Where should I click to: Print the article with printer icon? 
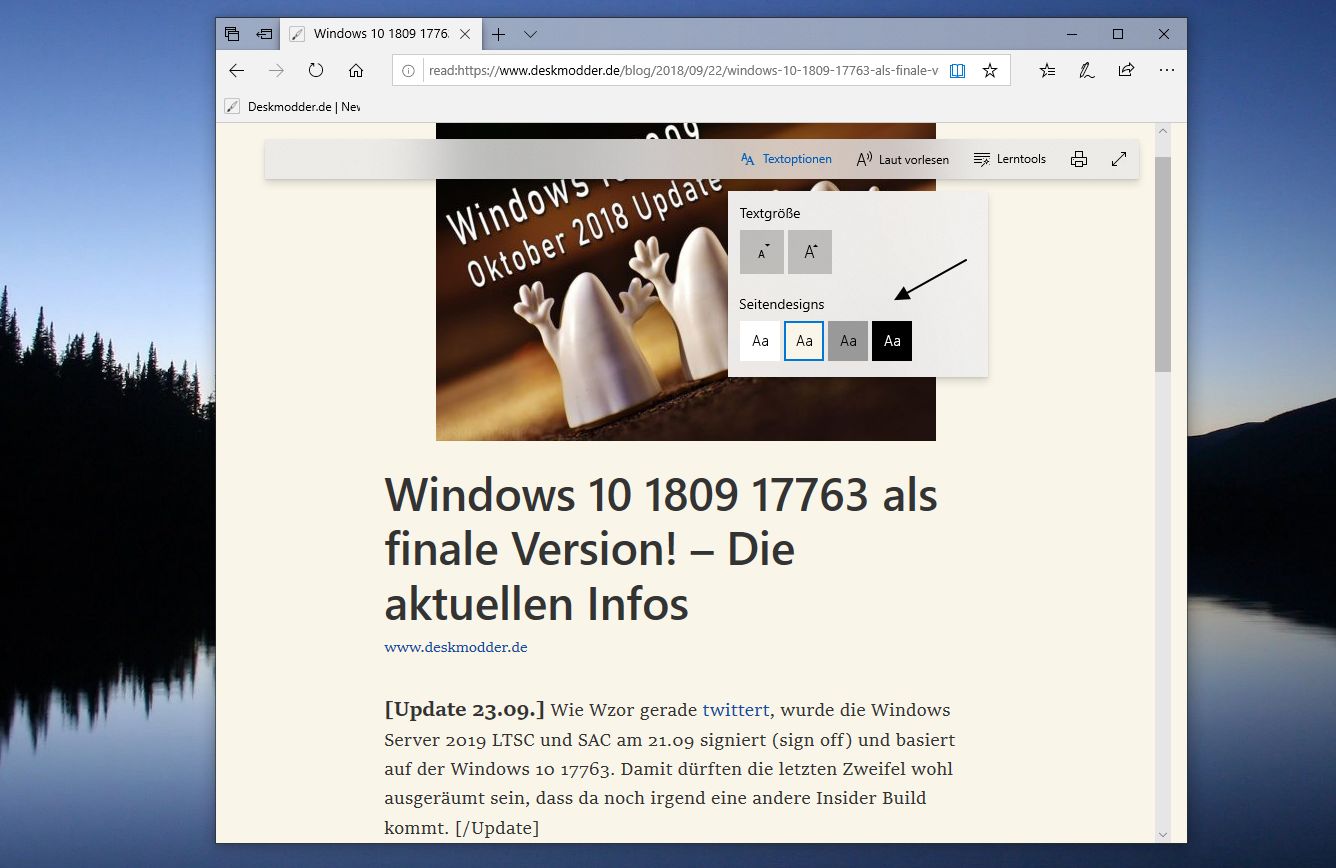tap(1079, 159)
